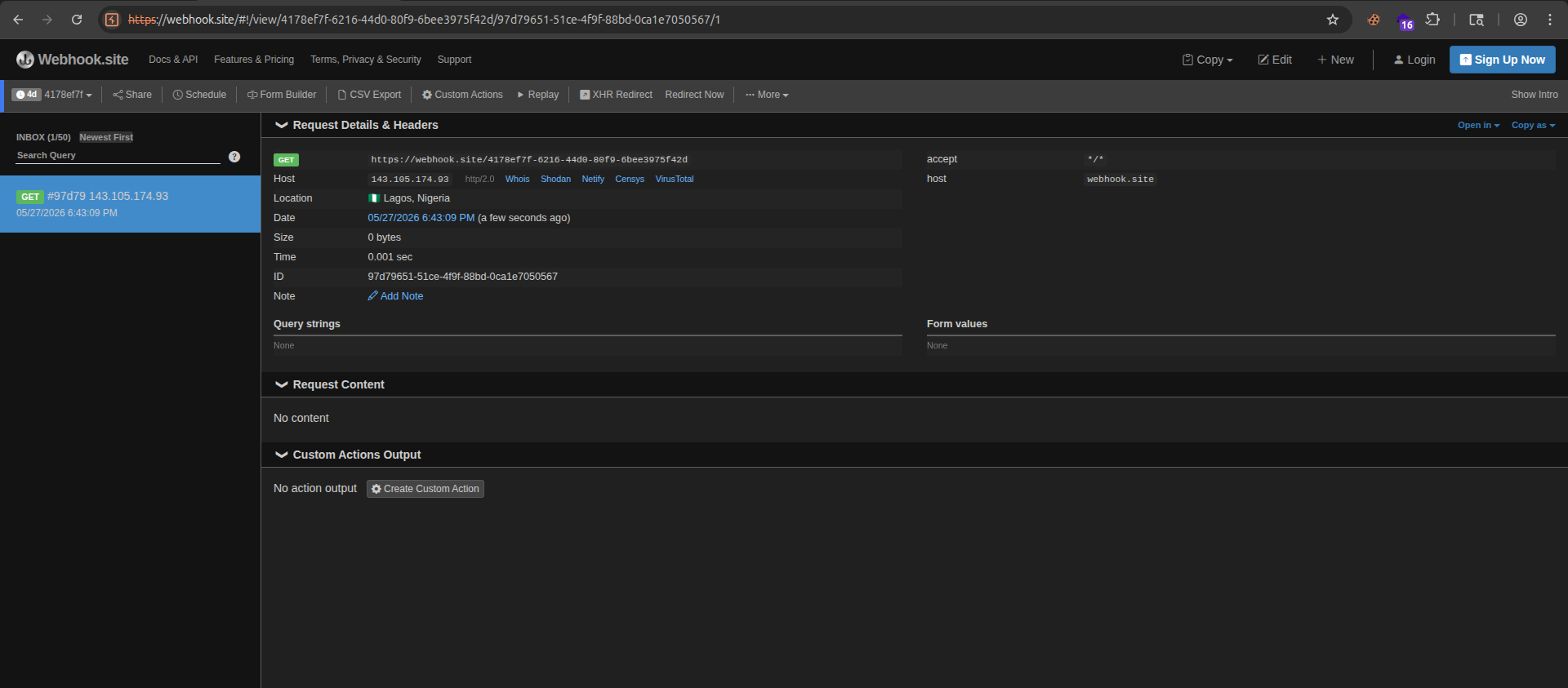Click Redirect Now
The width and height of the screenshot is (1568, 688).
click(694, 95)
